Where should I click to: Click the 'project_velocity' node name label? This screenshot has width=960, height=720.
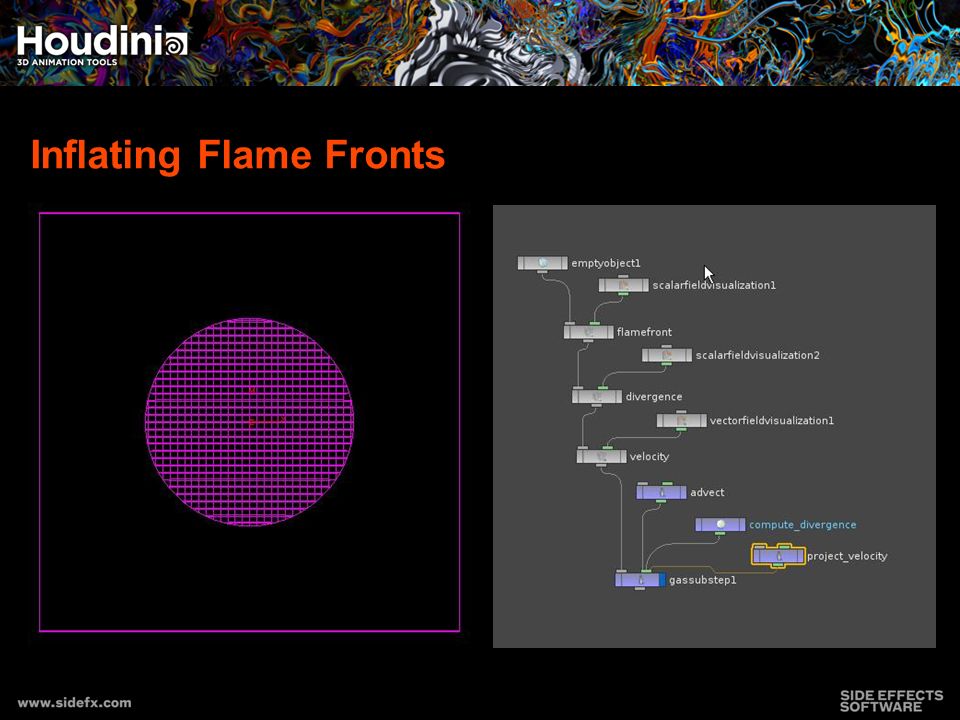[x=847, y=556]
